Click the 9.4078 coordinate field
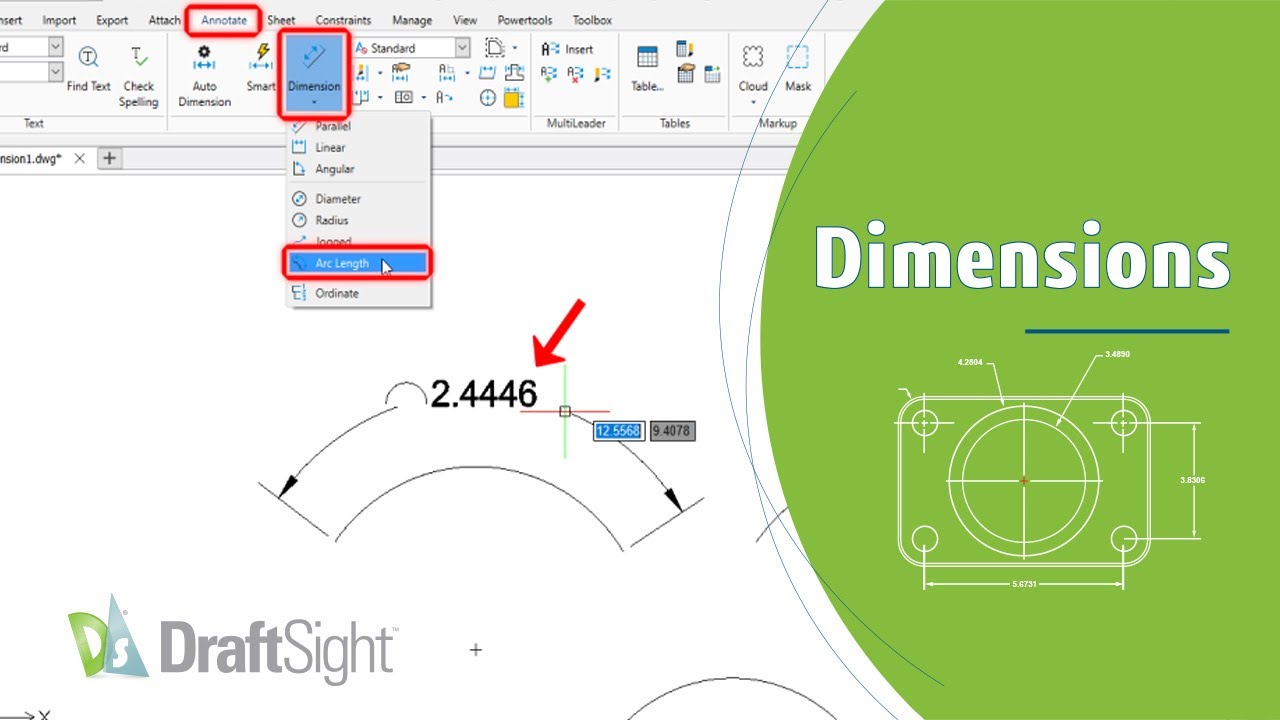 (671, 431)
